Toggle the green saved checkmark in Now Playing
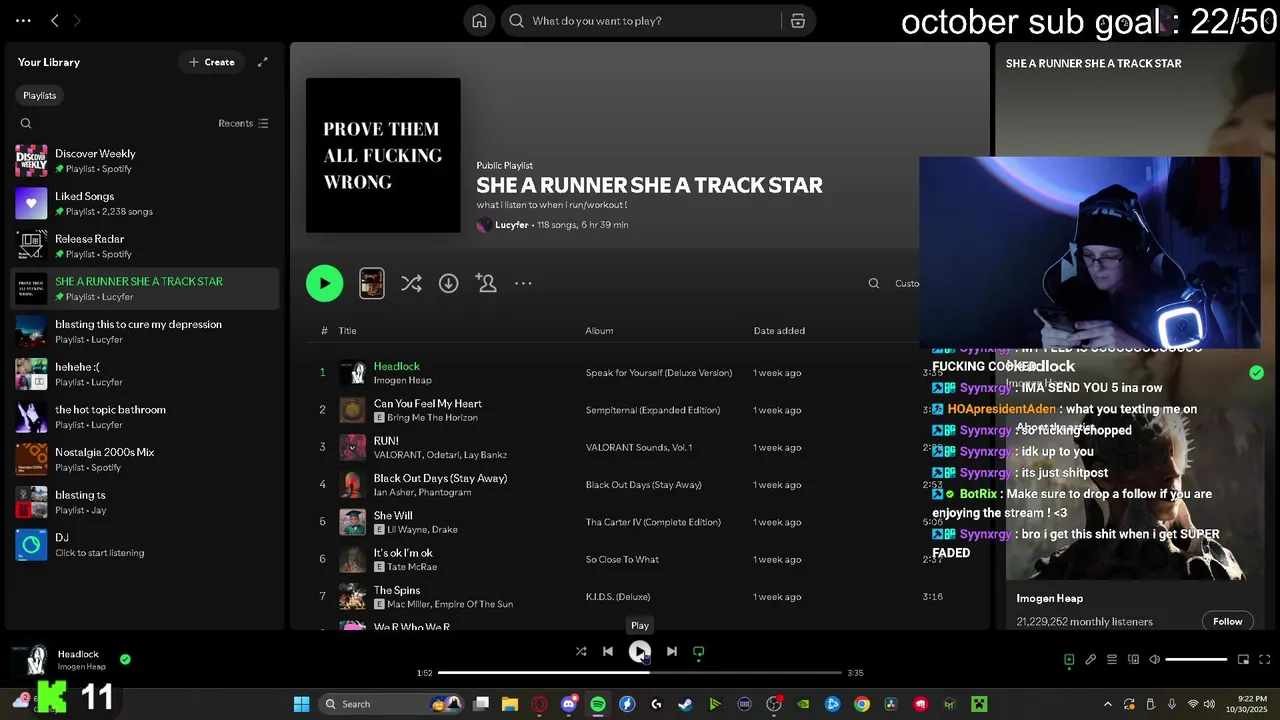The width and height of the screenshot is (1280, 720). click(x=1256, y=373)
